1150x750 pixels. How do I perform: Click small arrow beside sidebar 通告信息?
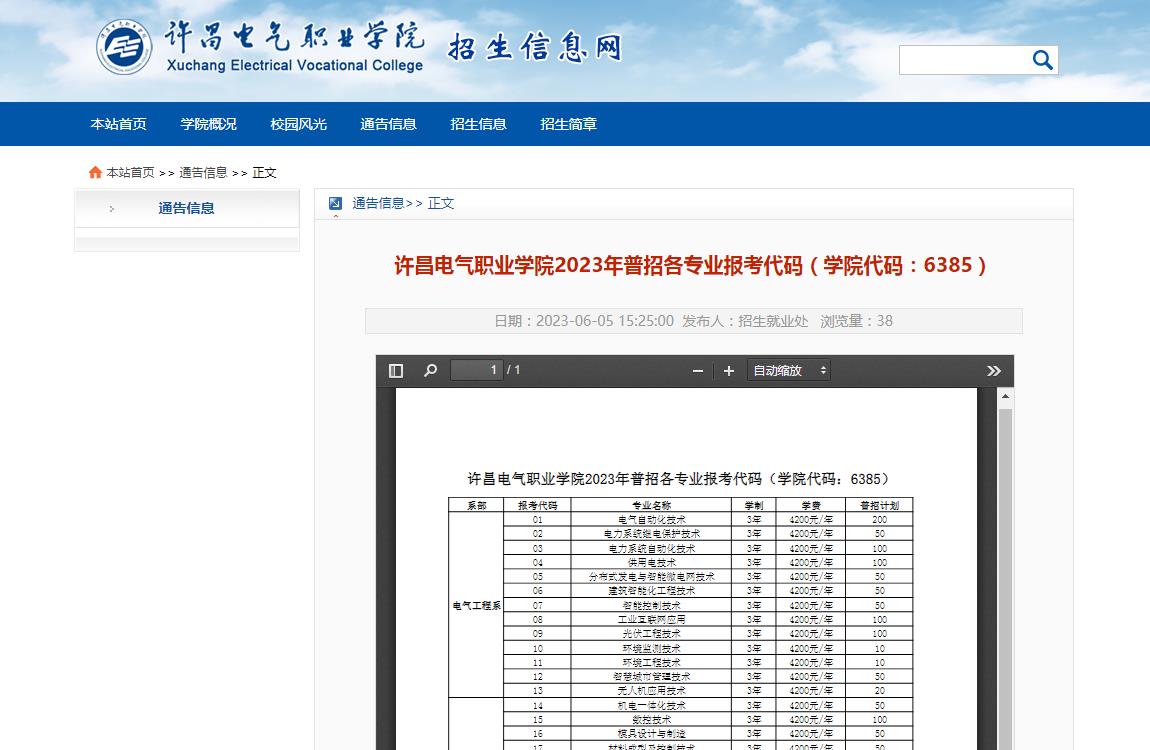coord(111,209)
